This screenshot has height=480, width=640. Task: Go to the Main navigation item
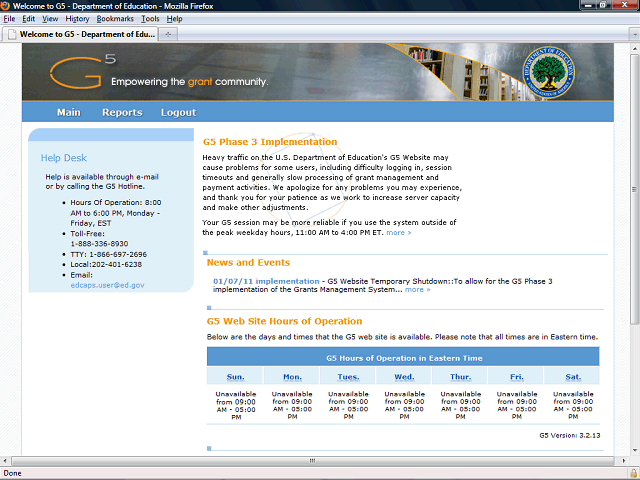pyautogui.click(x=69, y=113)
